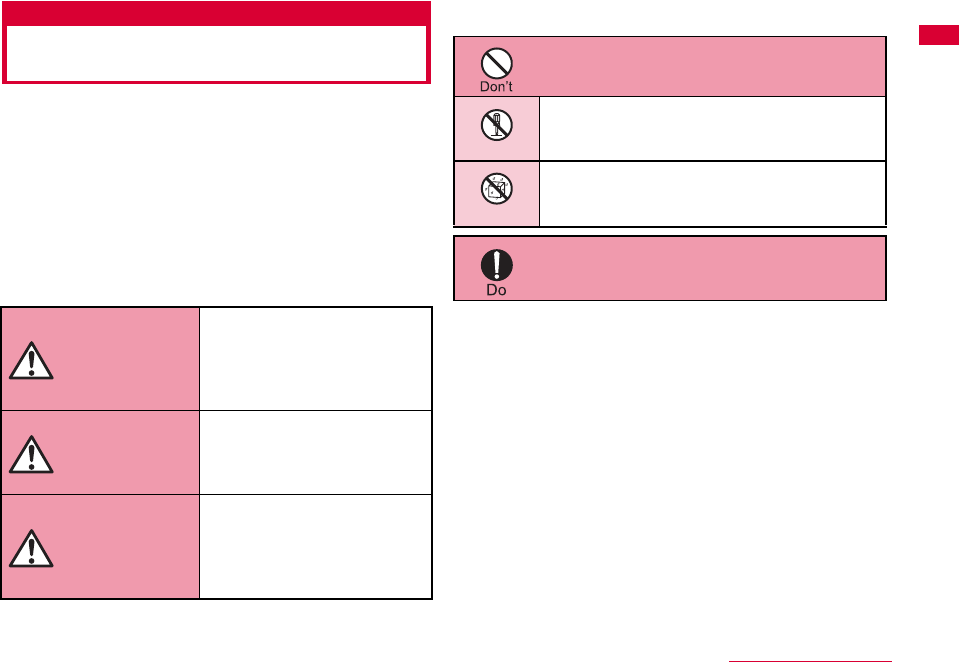Click the white box under red header
Screen dimensions: 959x662
click(x=217, y=52)
